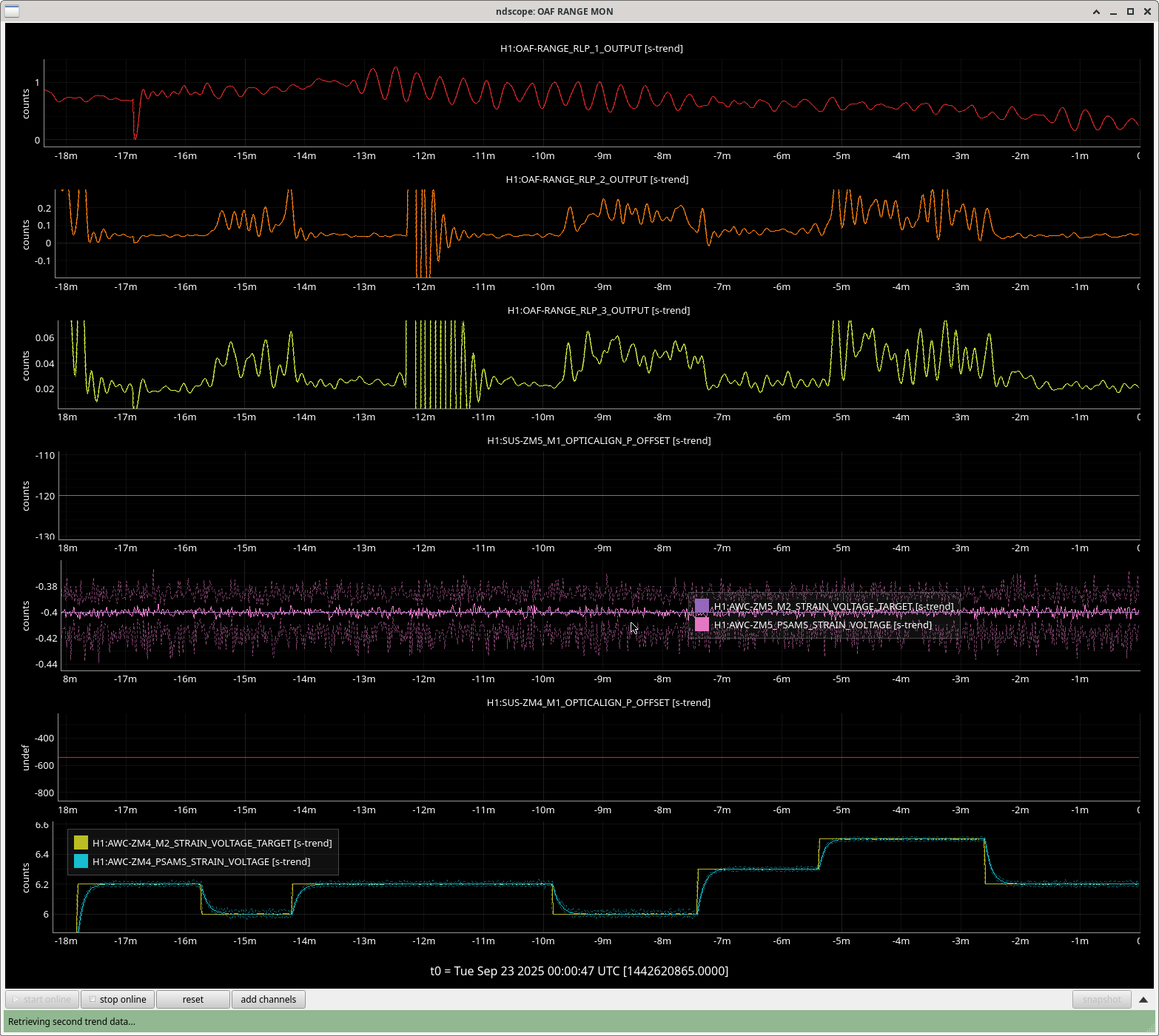
Task: Expand the triangle beside the snapshot button
Action: [x=1143, y=999]
